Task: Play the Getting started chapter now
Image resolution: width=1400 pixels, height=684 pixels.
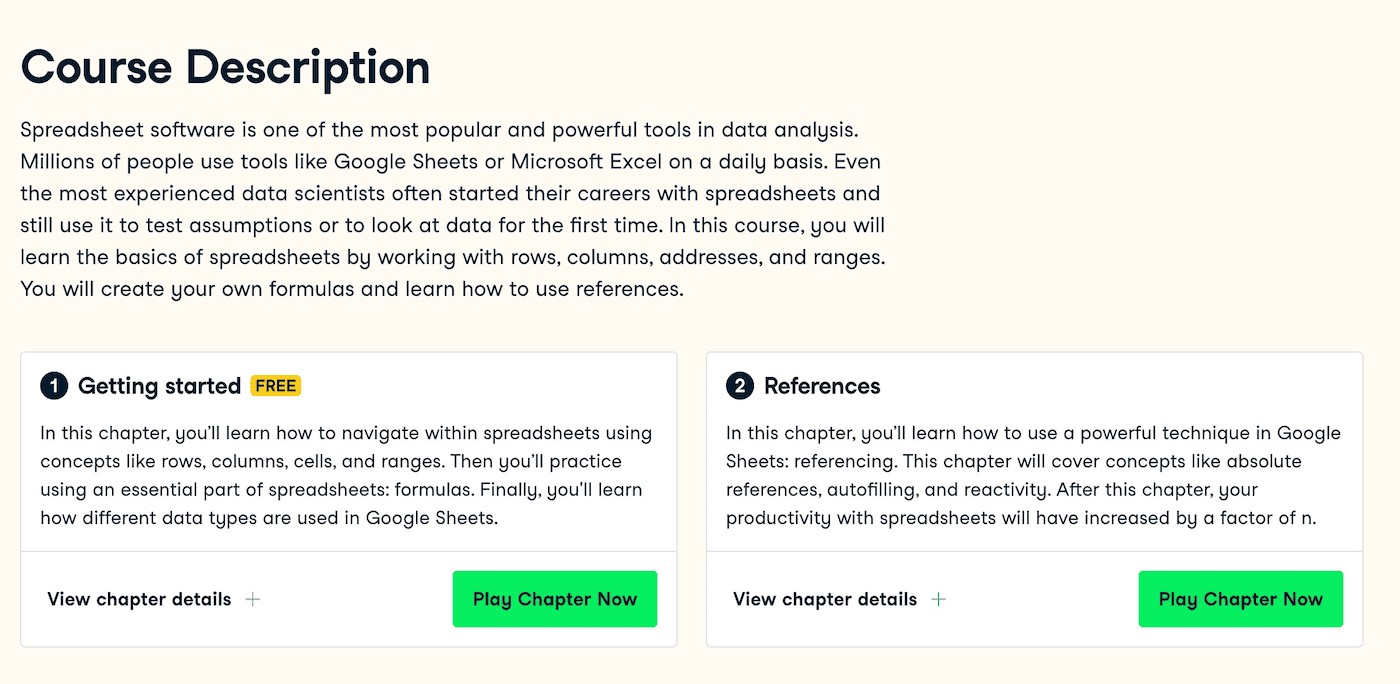Action: pos(555,599)
